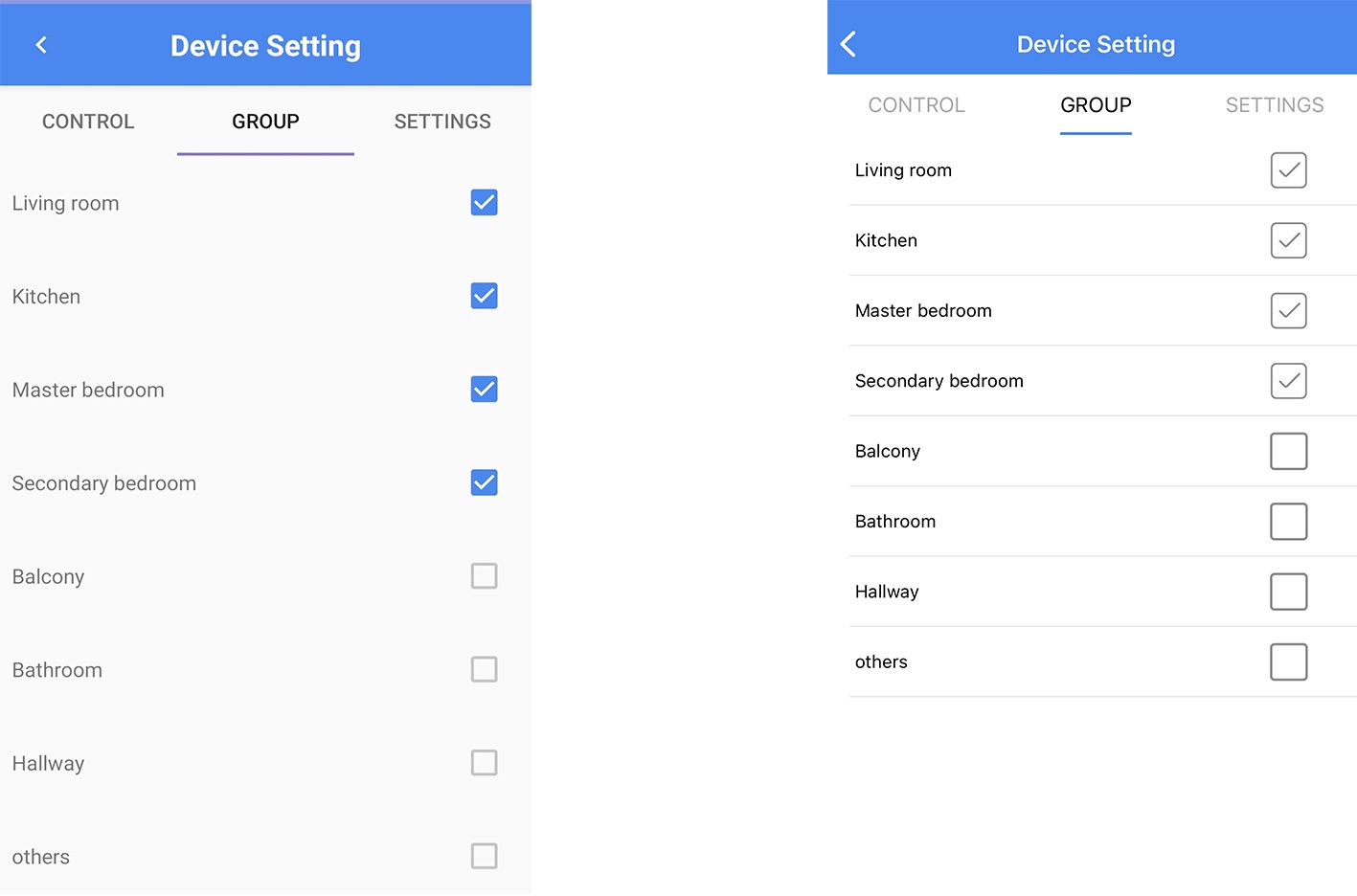Switch to SETTINGS tab on right screen

1275,105
